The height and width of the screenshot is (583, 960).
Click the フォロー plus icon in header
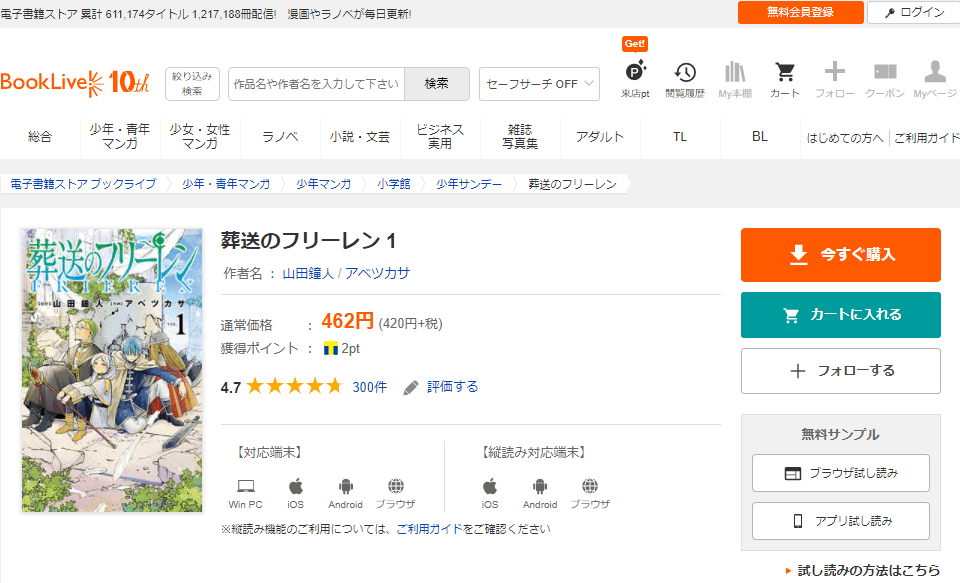coord(835,73)
